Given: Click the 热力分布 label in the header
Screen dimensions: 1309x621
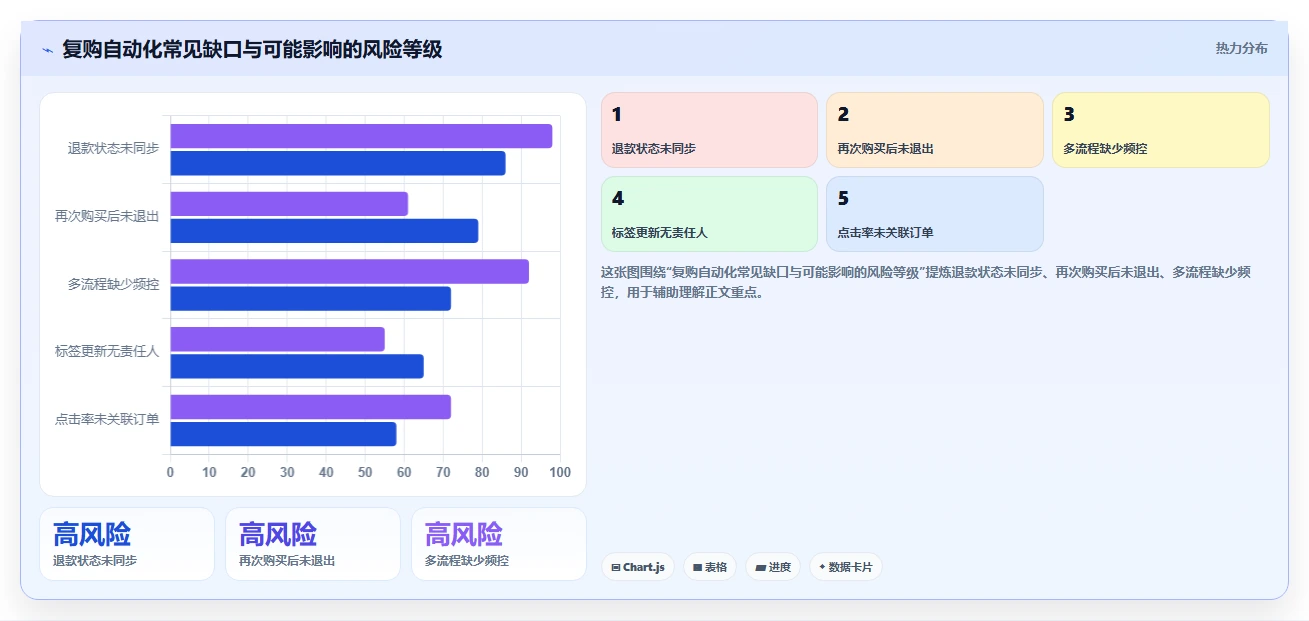Looking at the screenshot, I should [x=1241, y=49].
